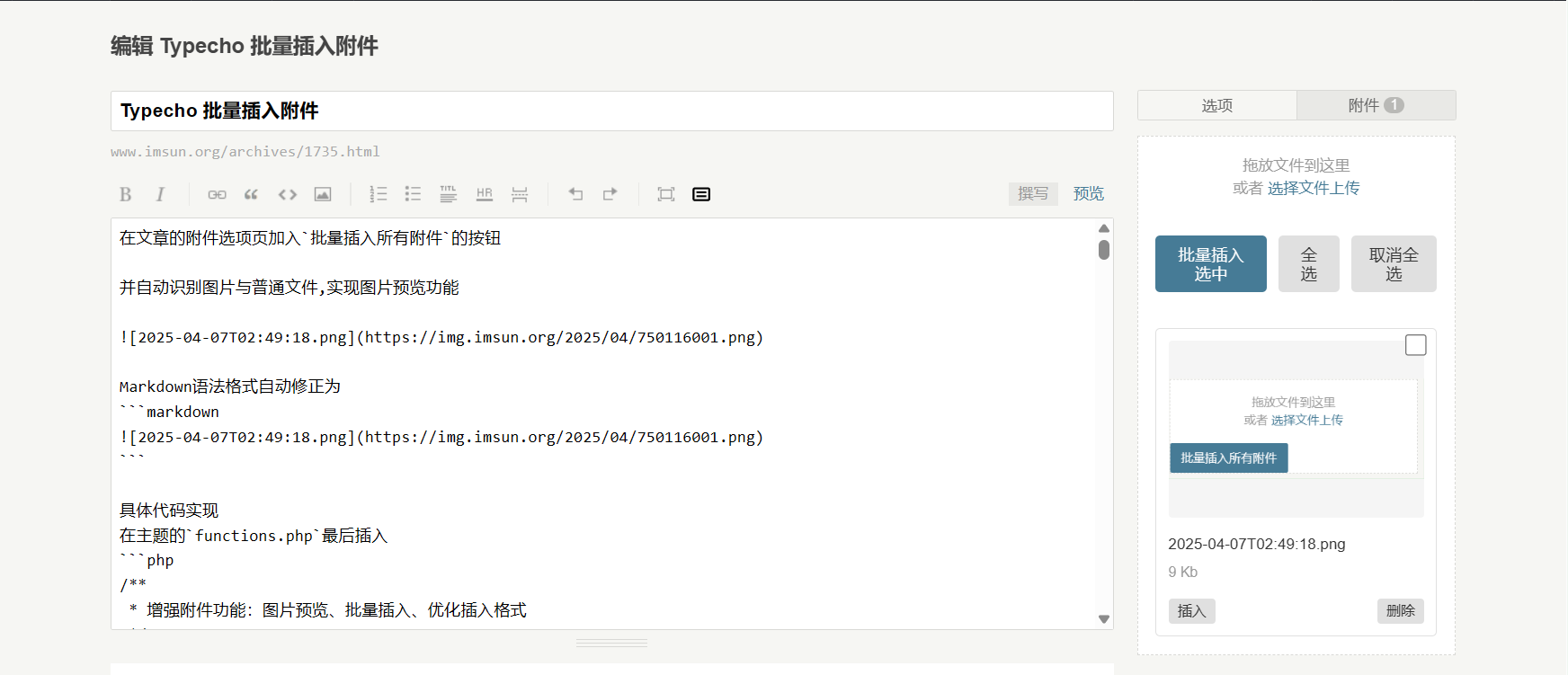Insert a code block
This screenshot has height=675, width=1568.
click(287, 194)
